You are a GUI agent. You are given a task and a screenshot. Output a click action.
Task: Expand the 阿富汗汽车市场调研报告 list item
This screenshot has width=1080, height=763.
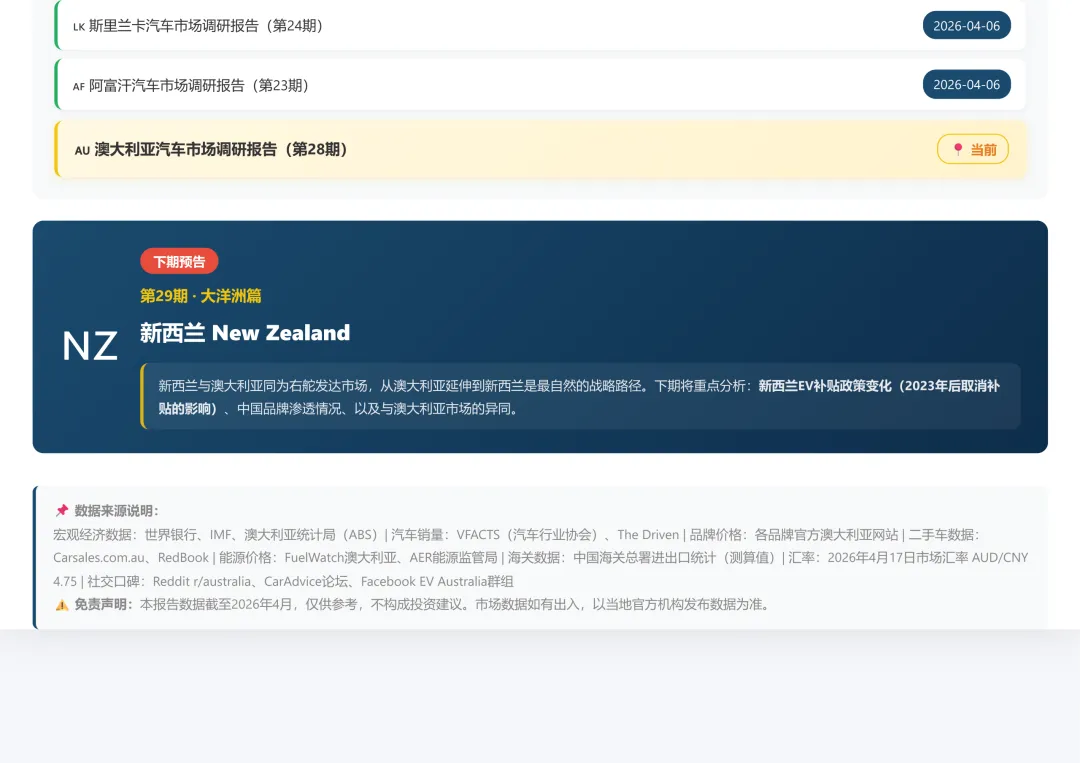point(540,87)
